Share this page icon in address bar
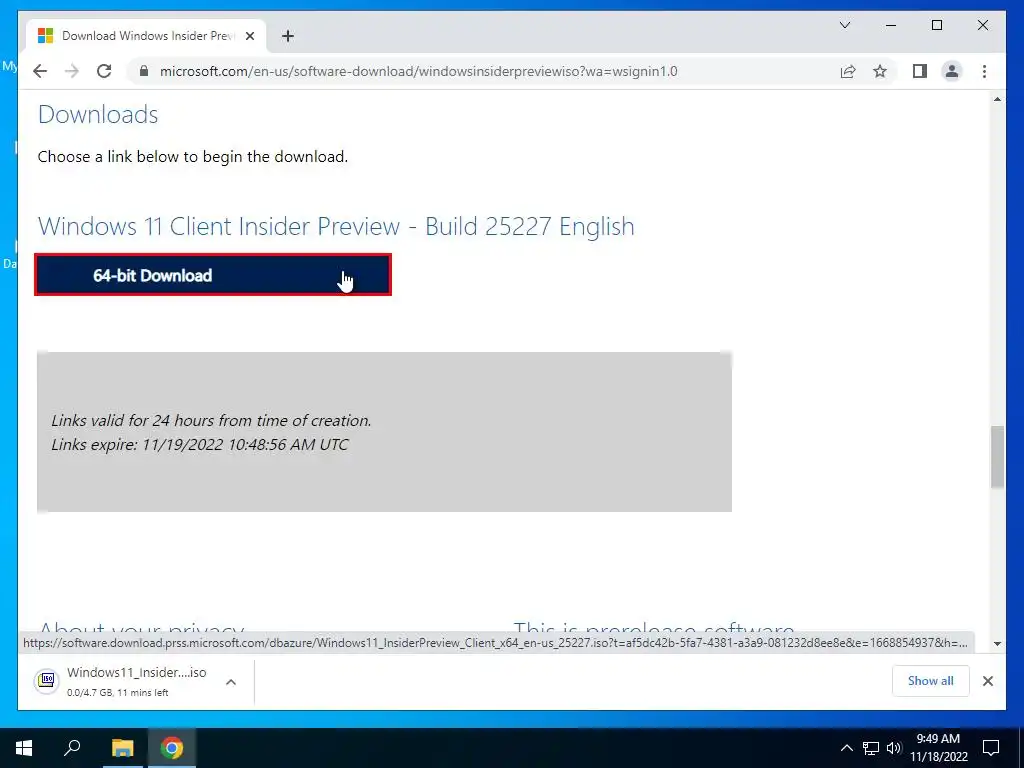Image resolution: width=1024 pixels, height=768 pixels. [x=848, y=71]
